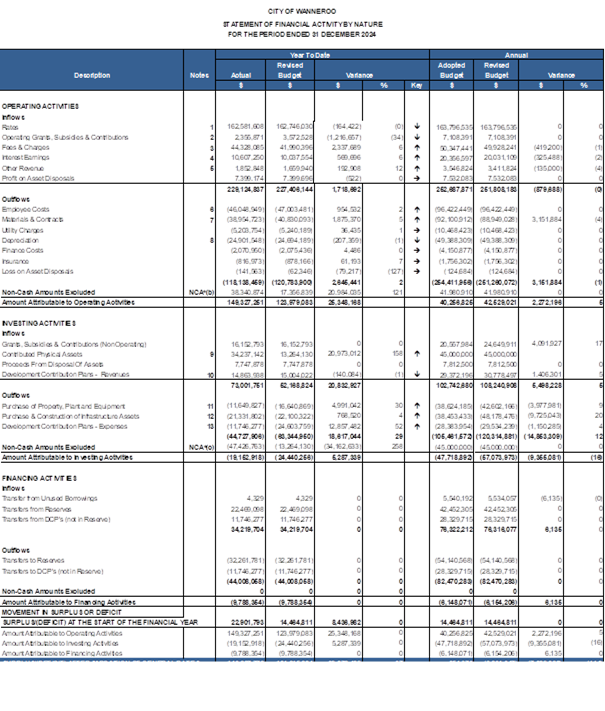Click the Key arrow icon in the Depreciation row
The height and width of the screenshot is (711, 605).
click(x=417, y=239)
